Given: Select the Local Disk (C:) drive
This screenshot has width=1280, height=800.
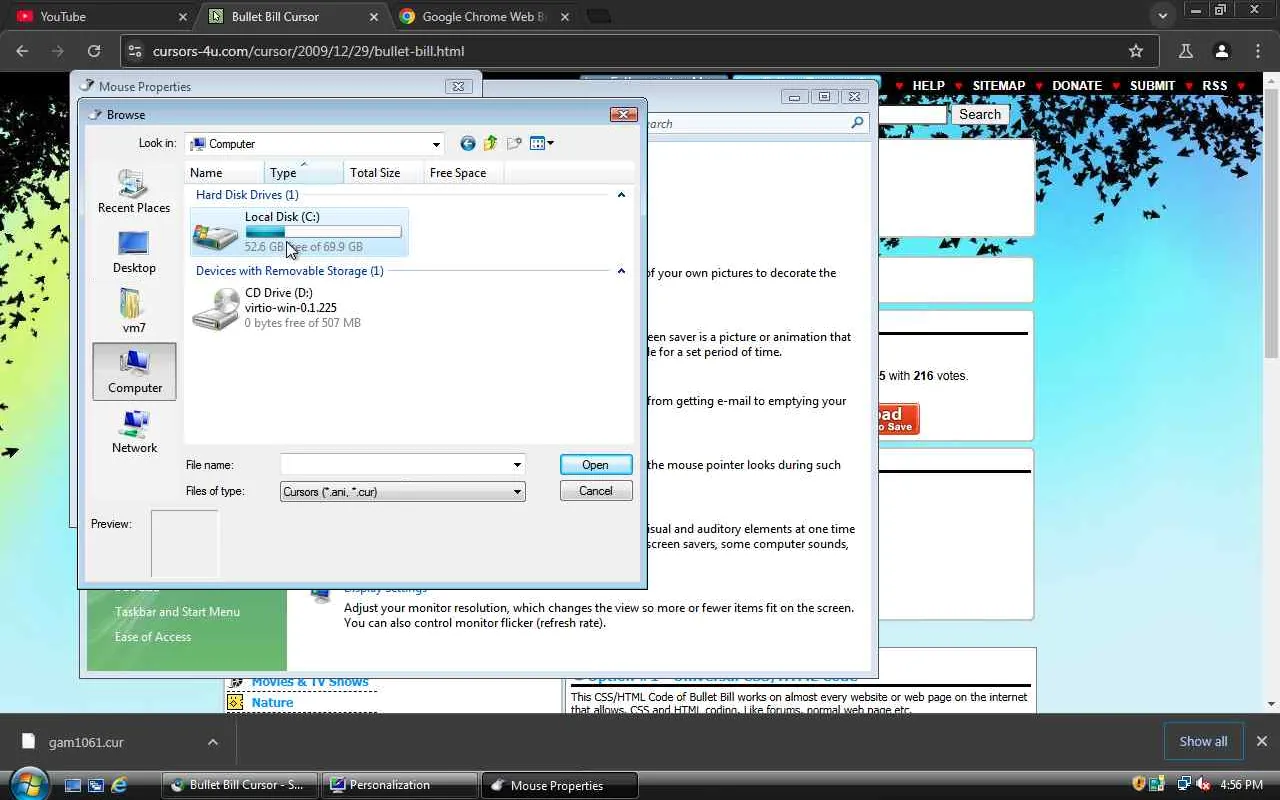Looking at the screenshot, I should 299,232.
